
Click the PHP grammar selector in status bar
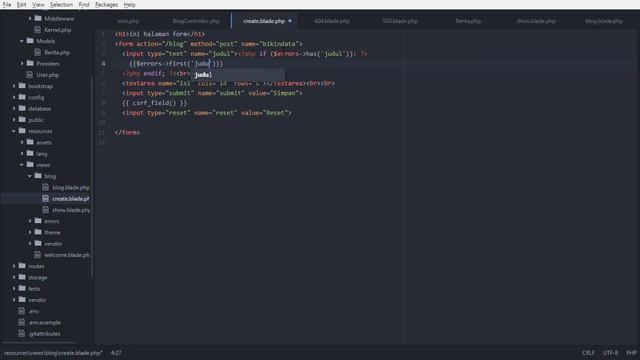[x=631, y=353]
